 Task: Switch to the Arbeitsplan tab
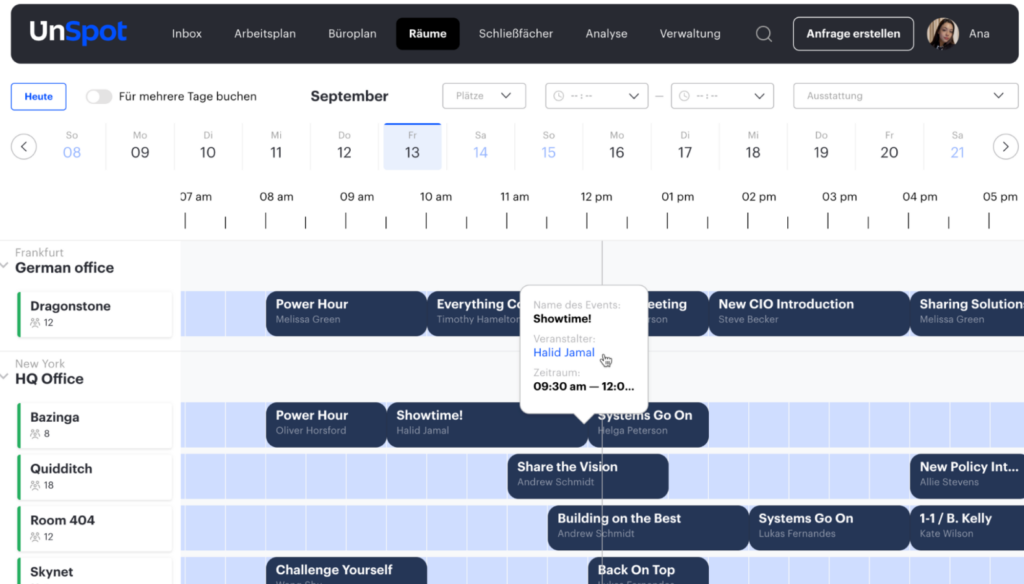click(265, 34)
